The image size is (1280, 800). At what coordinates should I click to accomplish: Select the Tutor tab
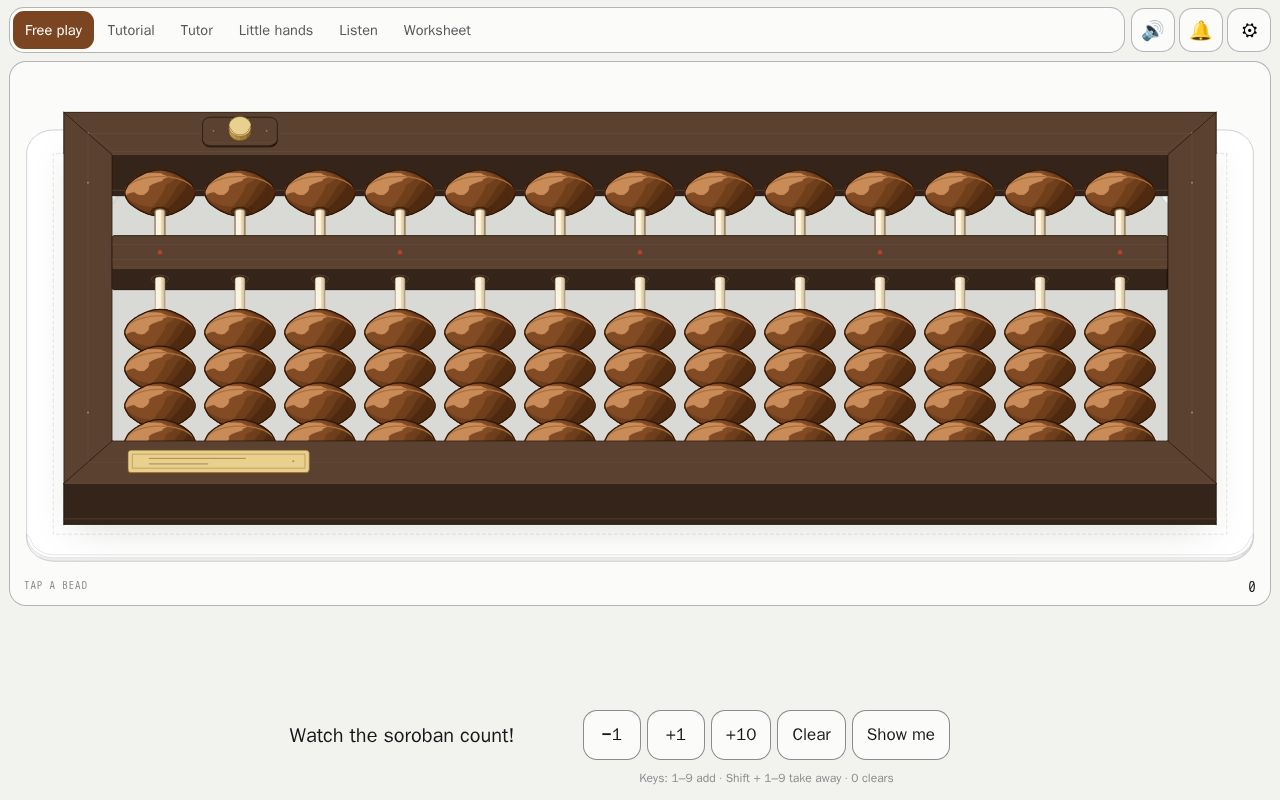click(x=196, y=30)
